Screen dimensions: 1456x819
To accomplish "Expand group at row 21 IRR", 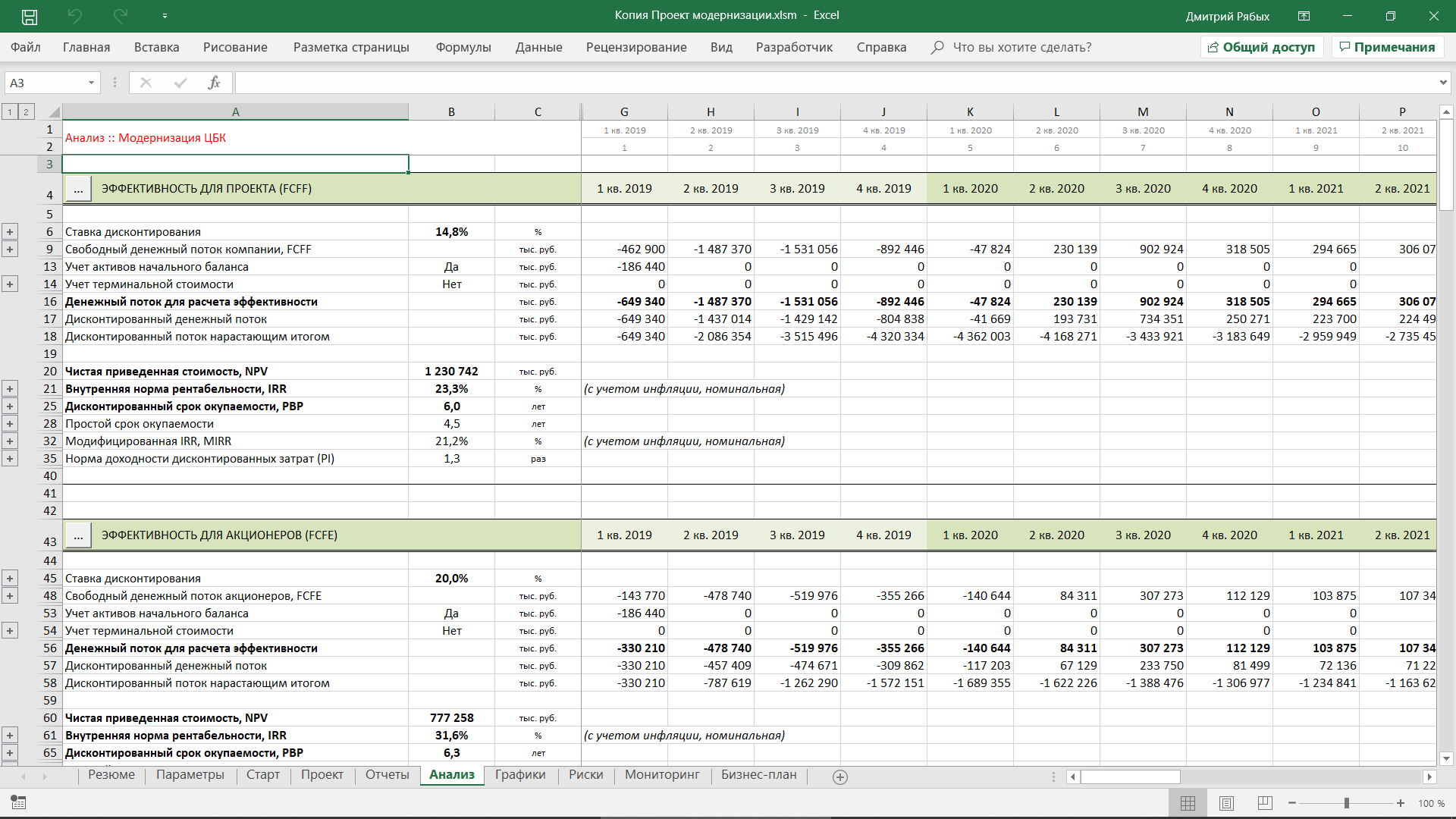I will (x=10, y=389).
